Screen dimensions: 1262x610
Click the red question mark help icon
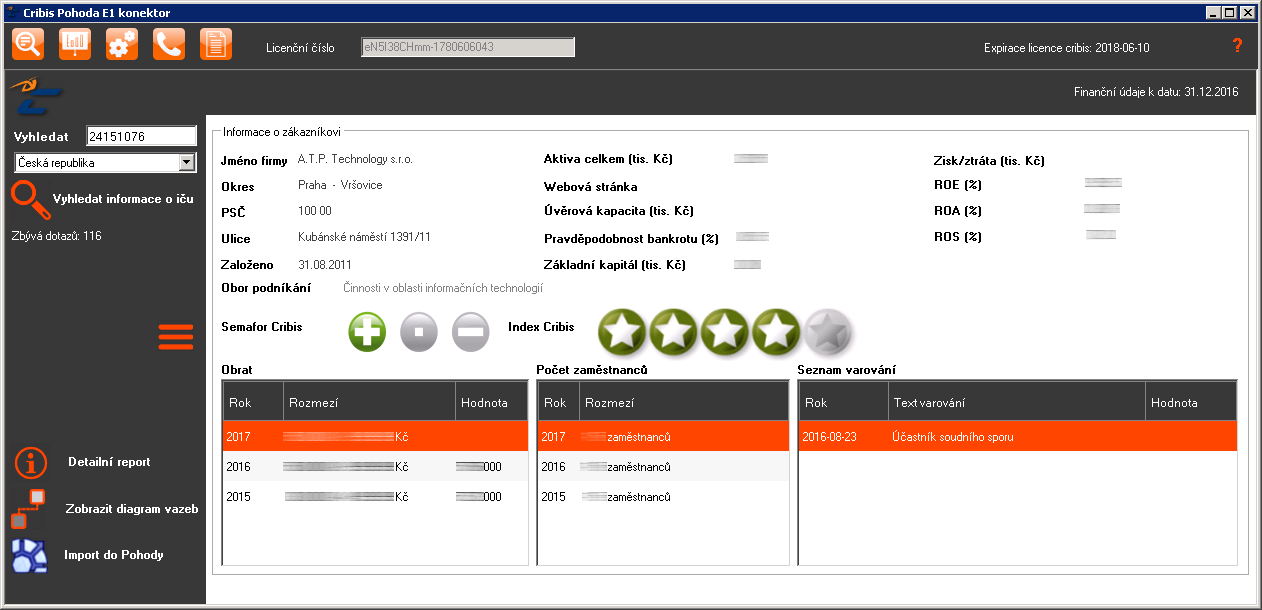click(1237, 45)
